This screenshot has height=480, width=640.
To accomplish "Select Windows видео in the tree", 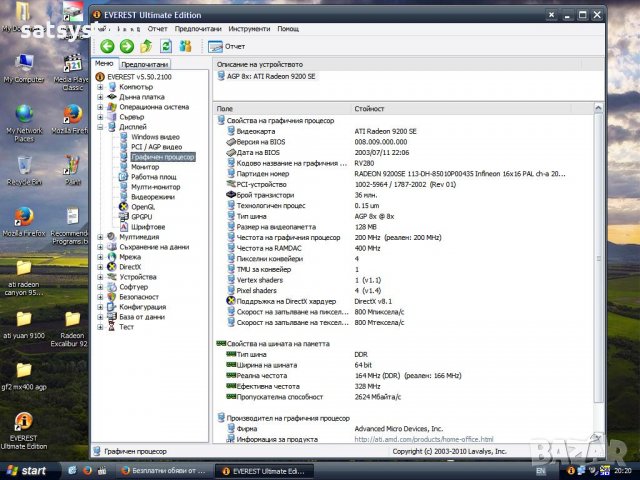I will pyautogui.click(x=155, y=137).
